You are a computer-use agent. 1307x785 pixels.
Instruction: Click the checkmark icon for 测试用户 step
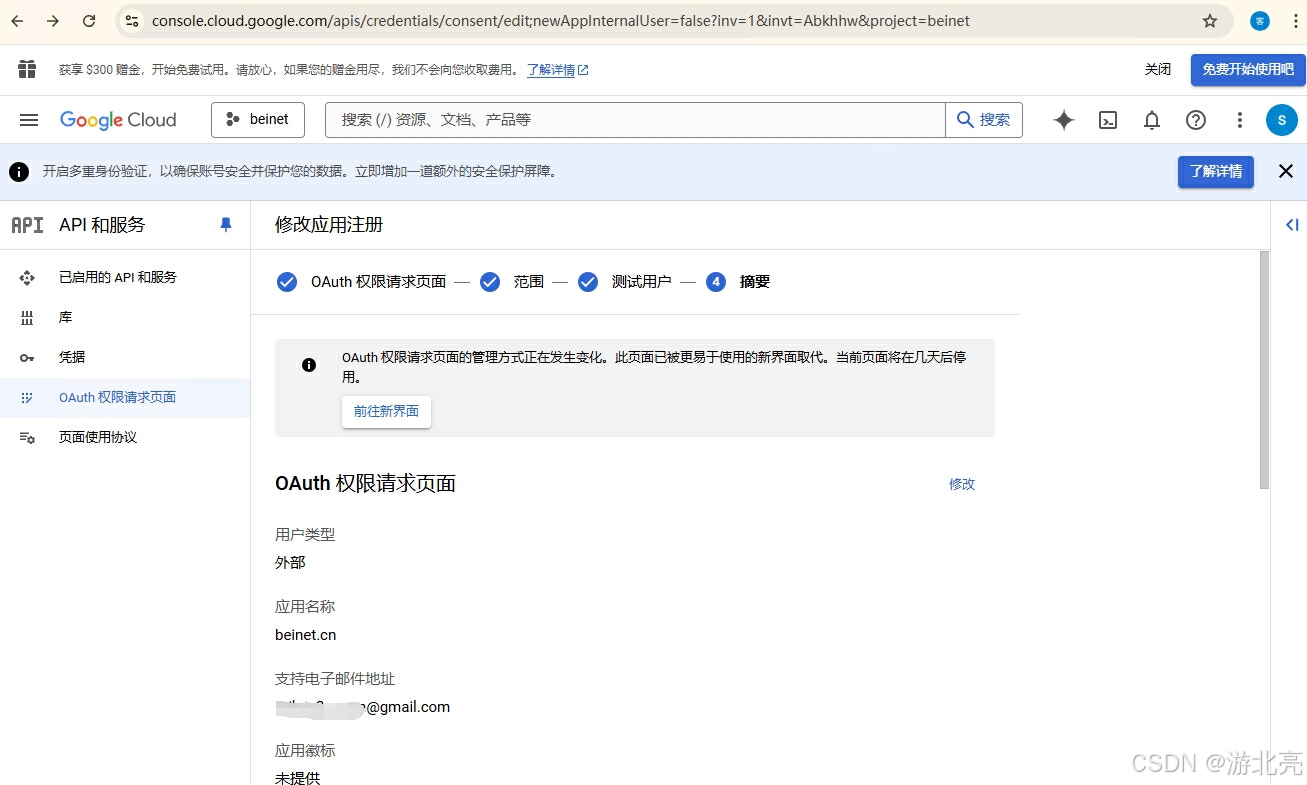[x=588, y=282]
